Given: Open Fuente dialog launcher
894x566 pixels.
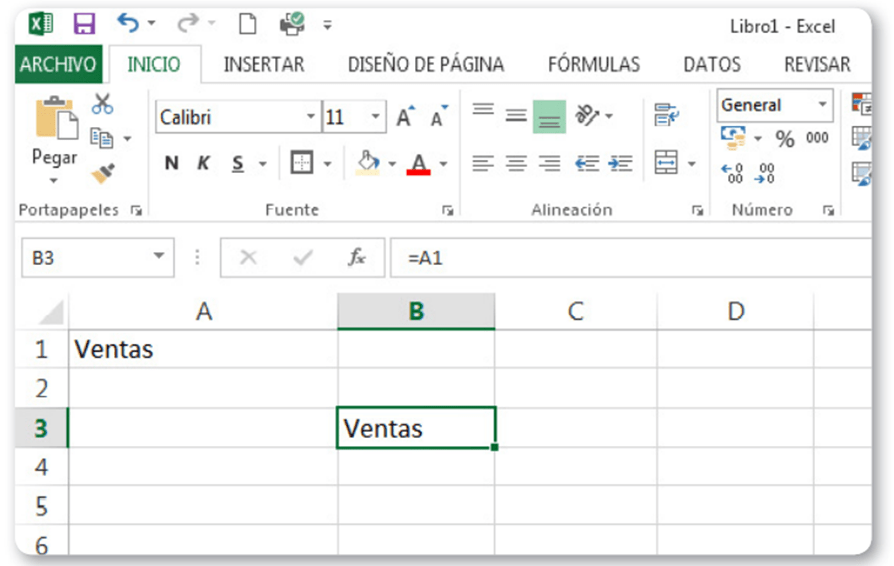Looking at the screenshot, I should point(448,211).
